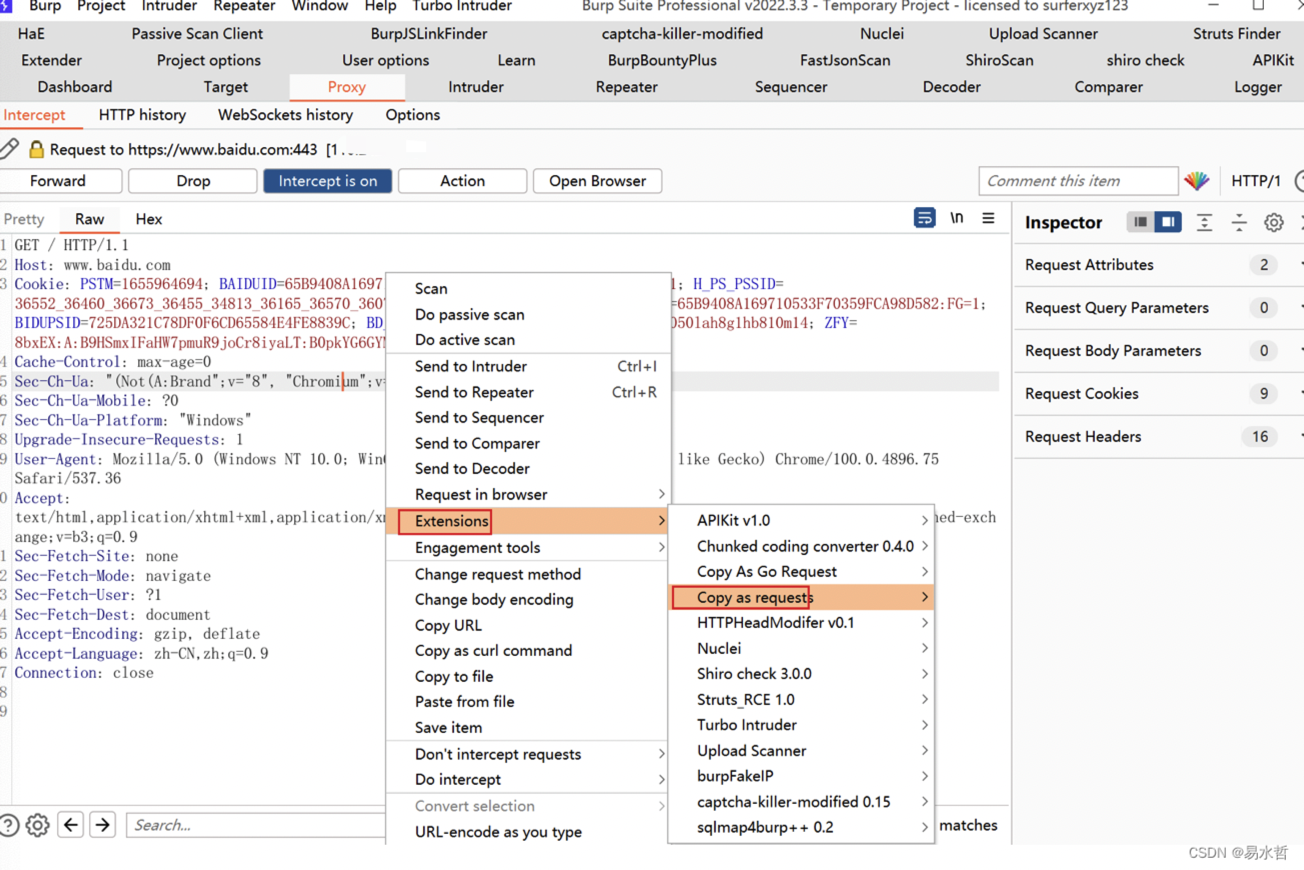Open the Turbo Intruder extension submenu

[x=802, y=724]
